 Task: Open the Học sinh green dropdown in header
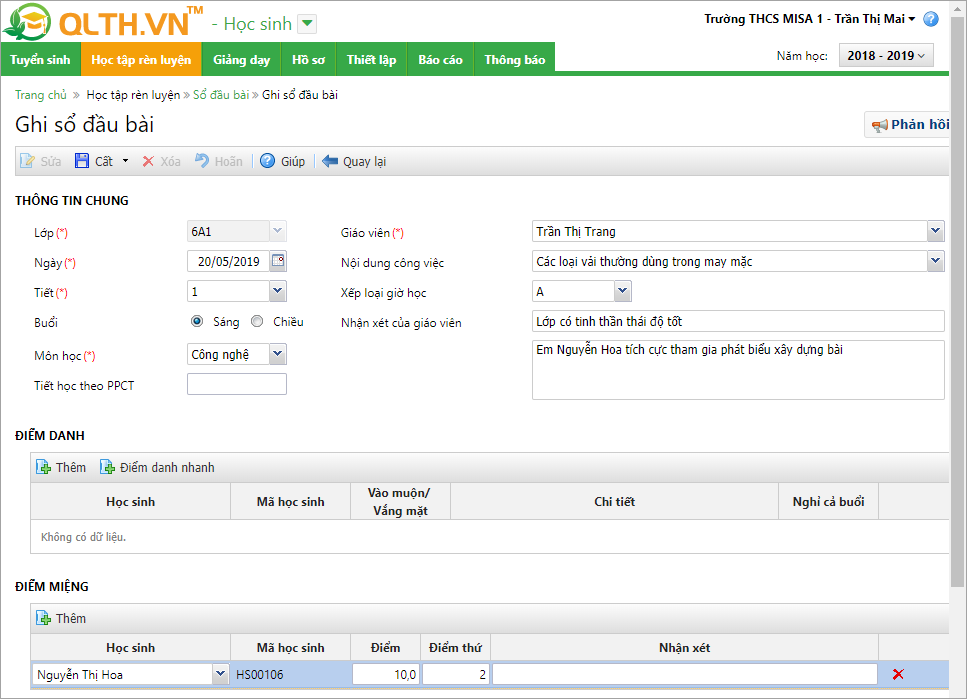pos(307,24)
